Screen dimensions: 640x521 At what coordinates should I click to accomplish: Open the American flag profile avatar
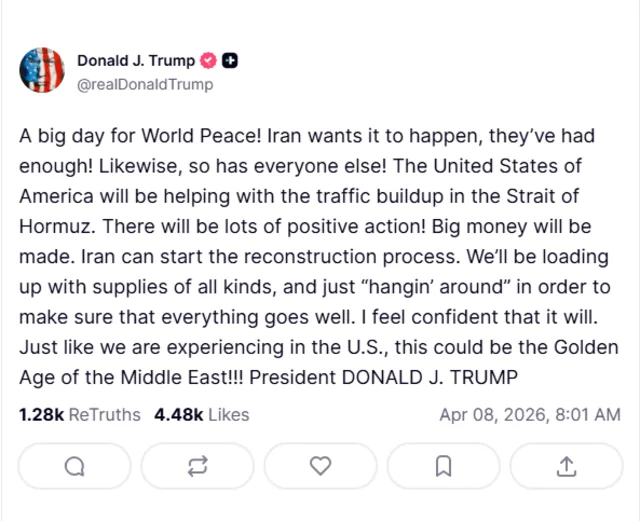pyautogui.click(x=43, y=71)
